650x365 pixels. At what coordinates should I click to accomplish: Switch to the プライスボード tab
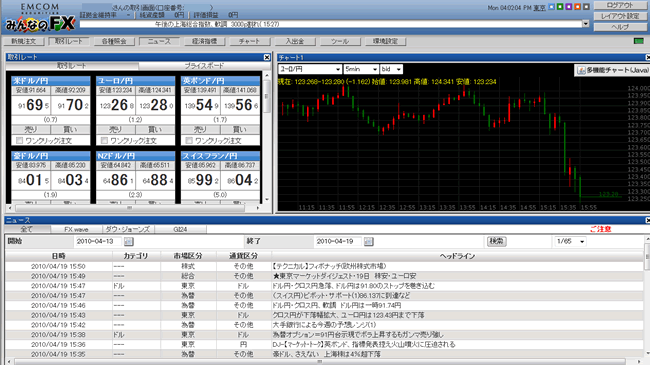(204, 66)
